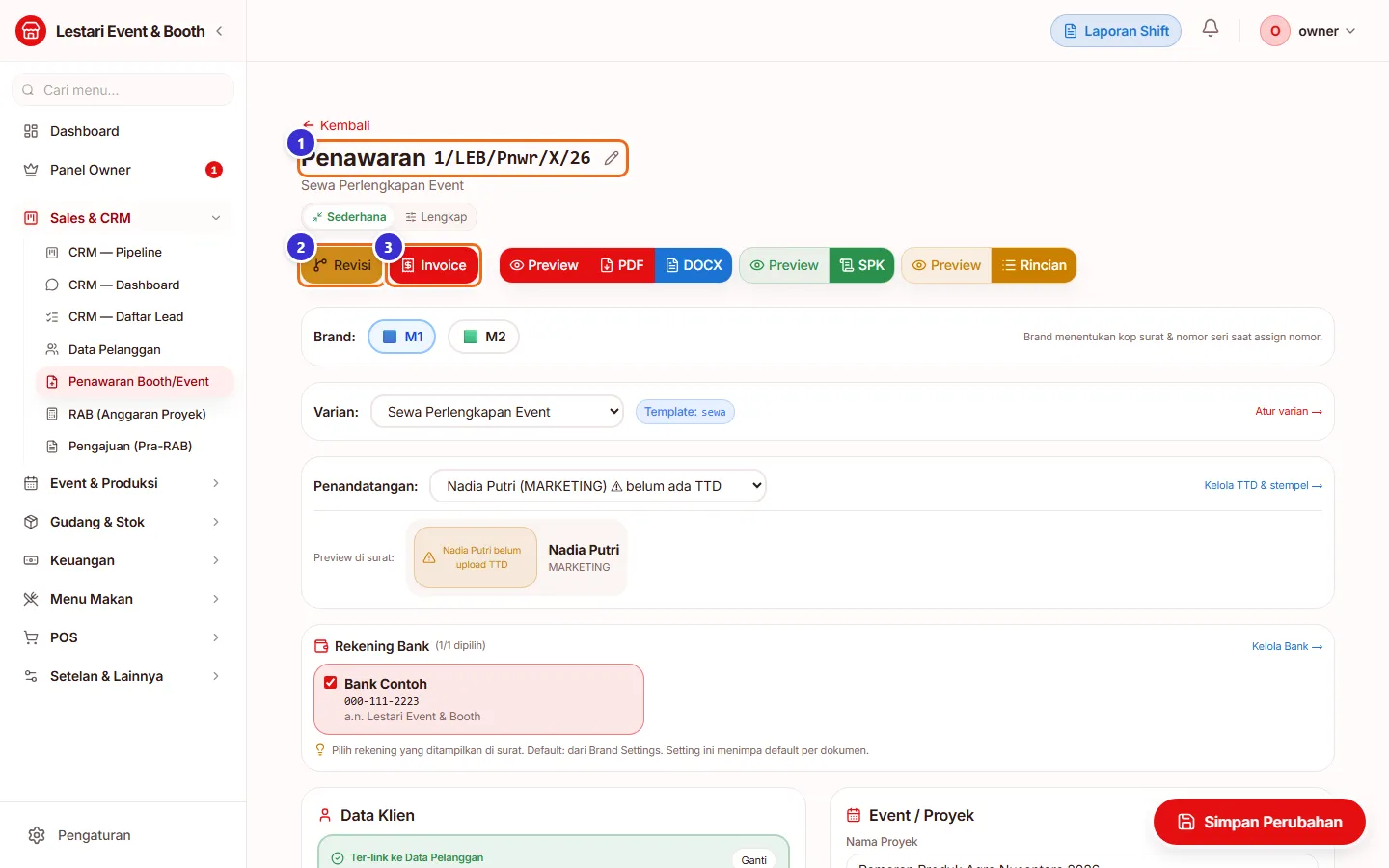Open Pengajuan (Pra-RAB) page
This screenshot has width=1389, height=868.
tap(135, 446)
